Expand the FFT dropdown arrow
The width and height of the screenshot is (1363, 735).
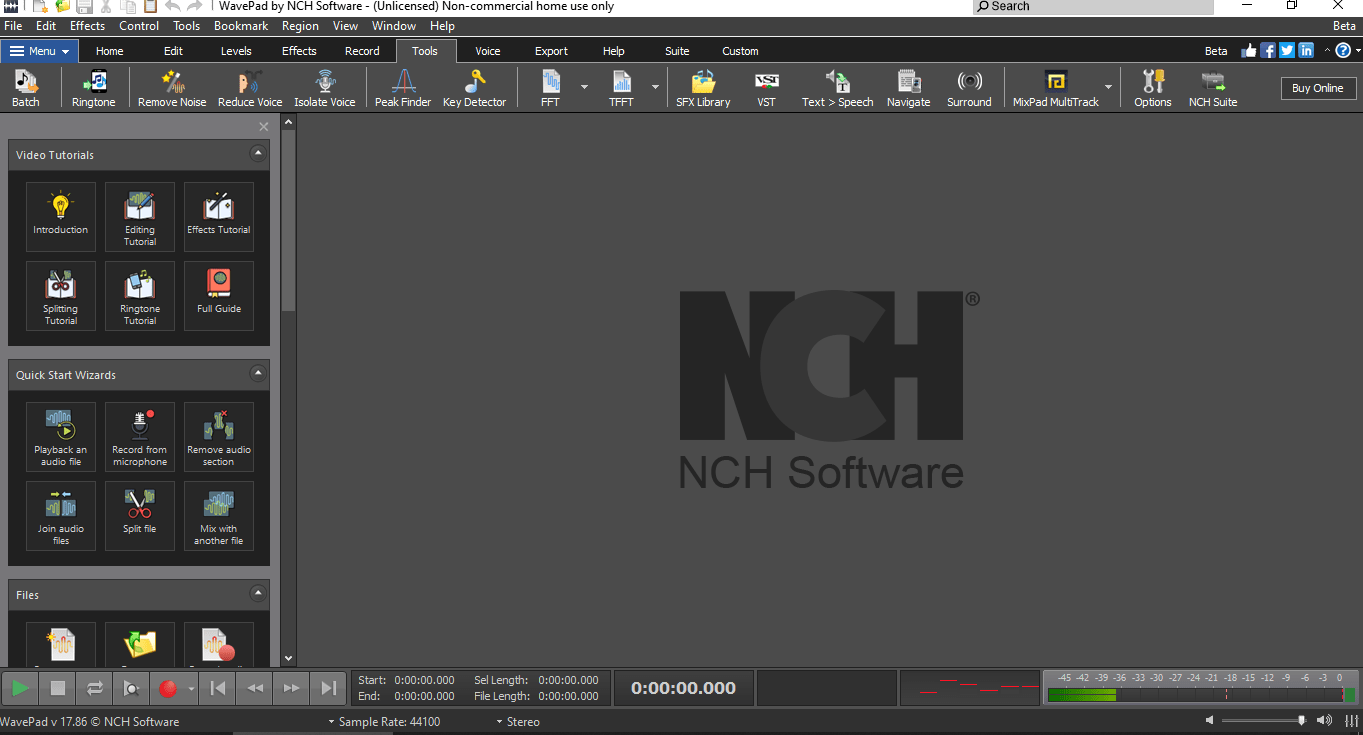click(x=584, y=87)
